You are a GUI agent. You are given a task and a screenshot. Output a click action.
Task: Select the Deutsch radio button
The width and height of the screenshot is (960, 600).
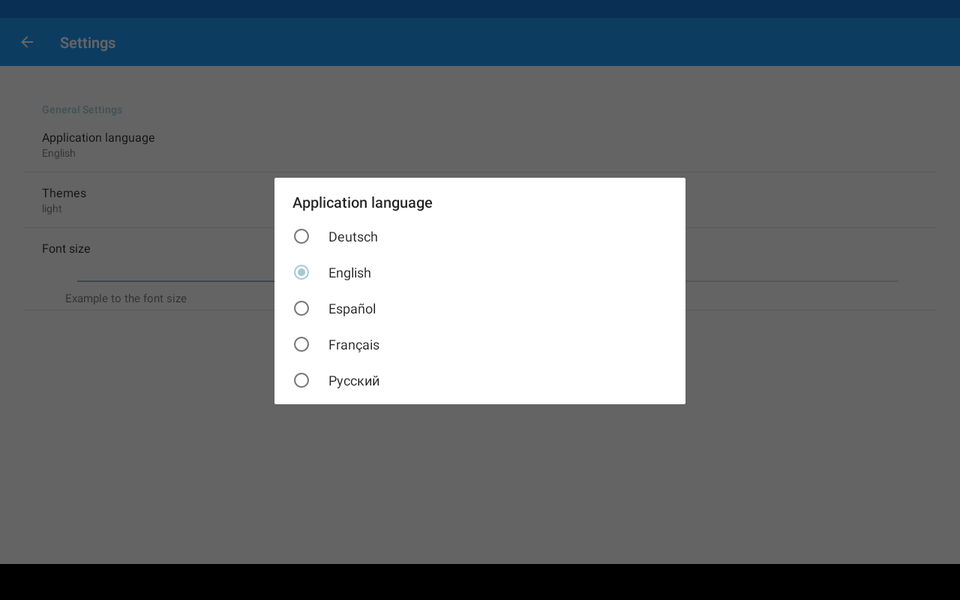click(x=301, y=236)
